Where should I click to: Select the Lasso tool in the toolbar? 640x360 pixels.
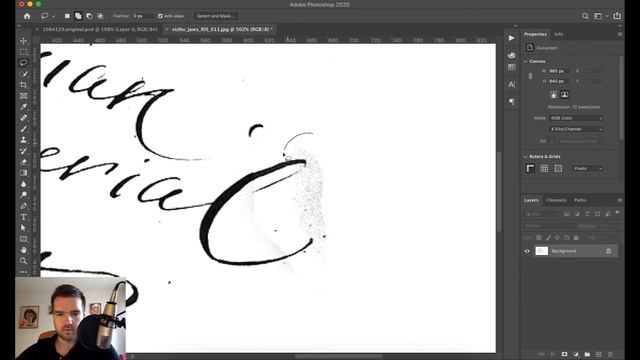(23, 63)
